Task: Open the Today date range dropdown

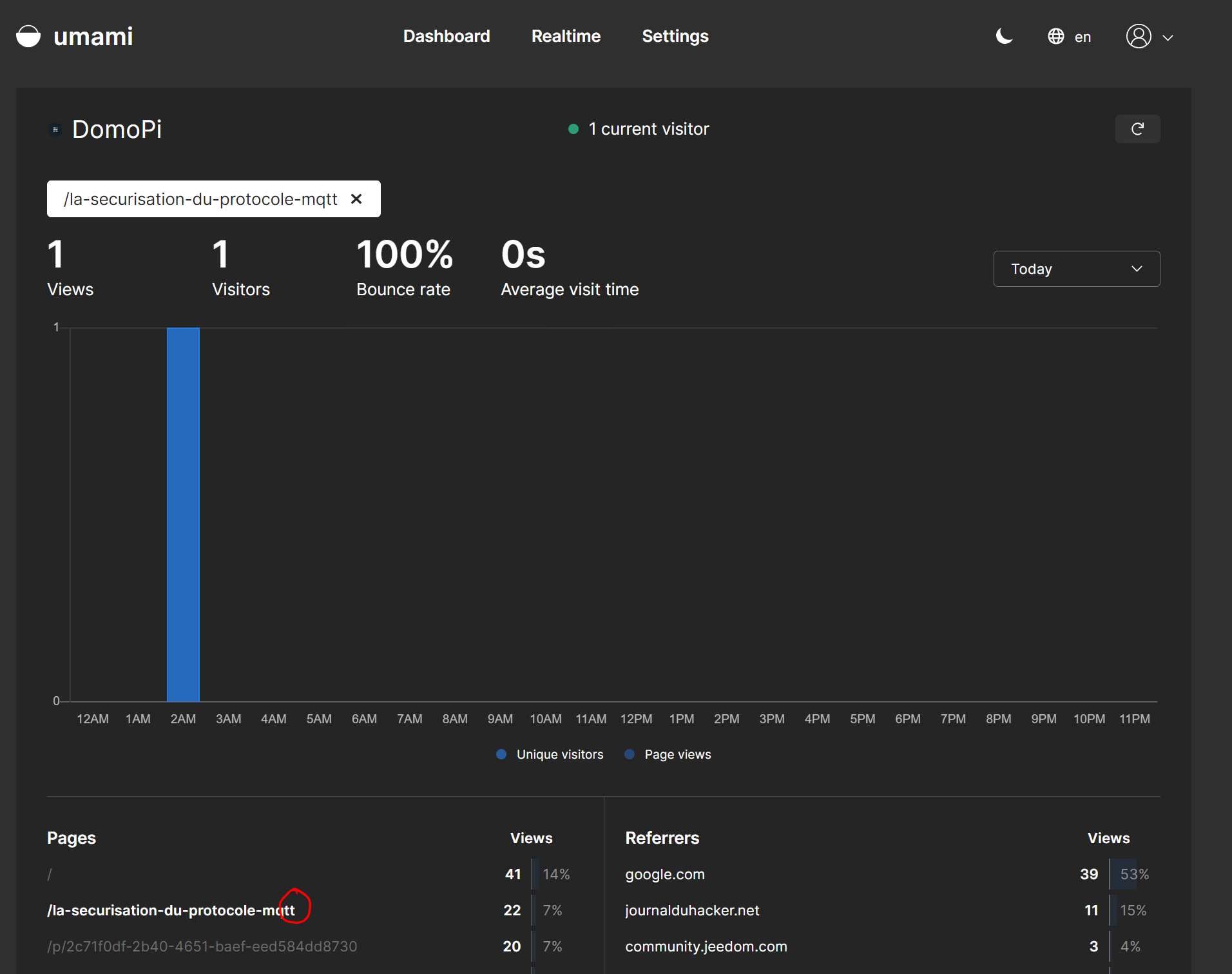Action: tap(1076, 269)
